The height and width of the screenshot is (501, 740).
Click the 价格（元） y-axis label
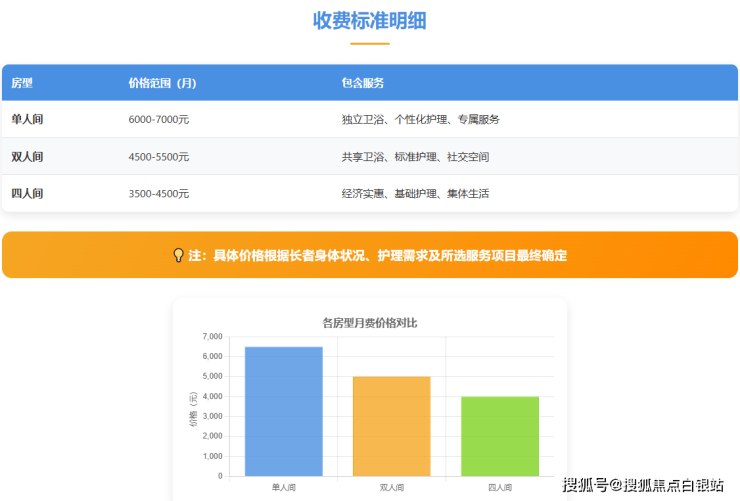click(x=192, y=408)
